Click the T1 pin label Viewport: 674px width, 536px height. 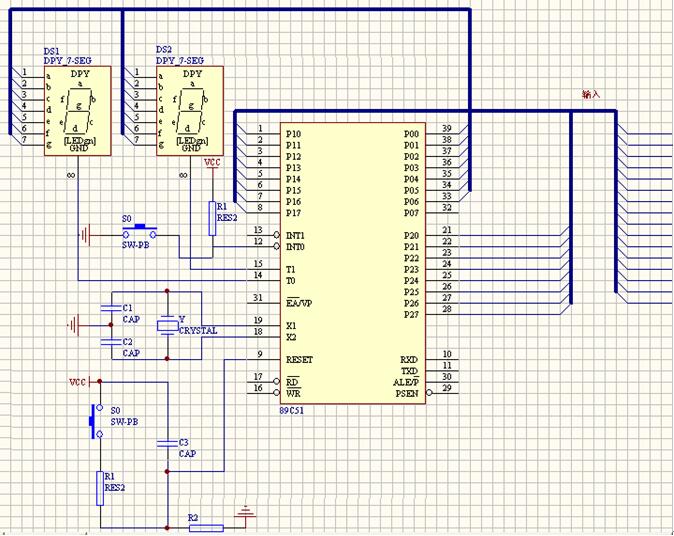click(x=291, y=270)
